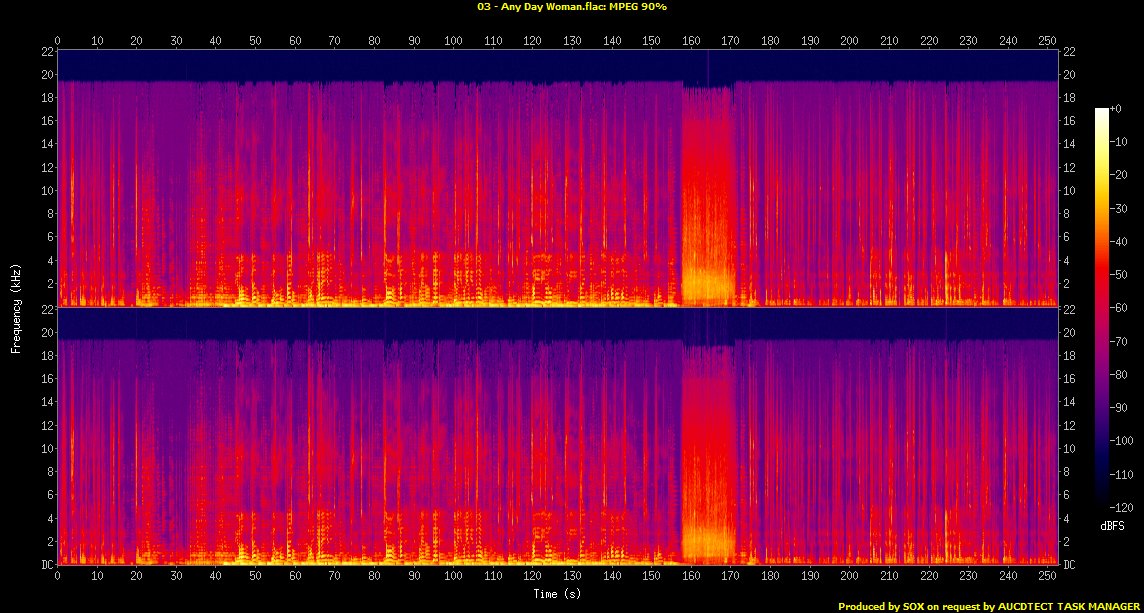Click the bright burst in the lower channel spectrogram
This screenshot has height=613, width=1144.
pyautogui.click(x=708, y=460)
